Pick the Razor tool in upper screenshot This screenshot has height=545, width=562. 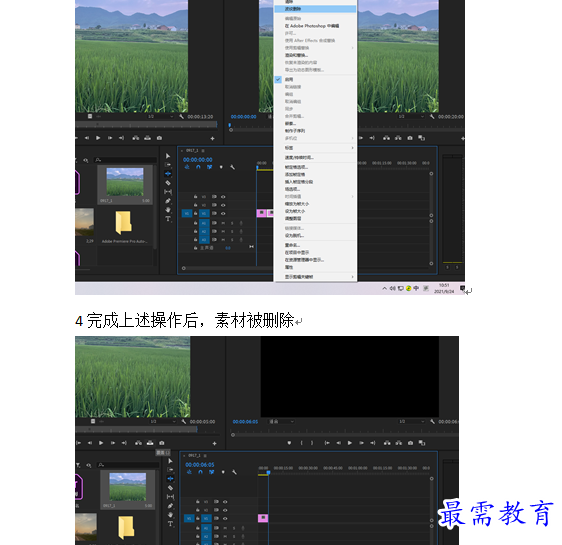(168, 183)
